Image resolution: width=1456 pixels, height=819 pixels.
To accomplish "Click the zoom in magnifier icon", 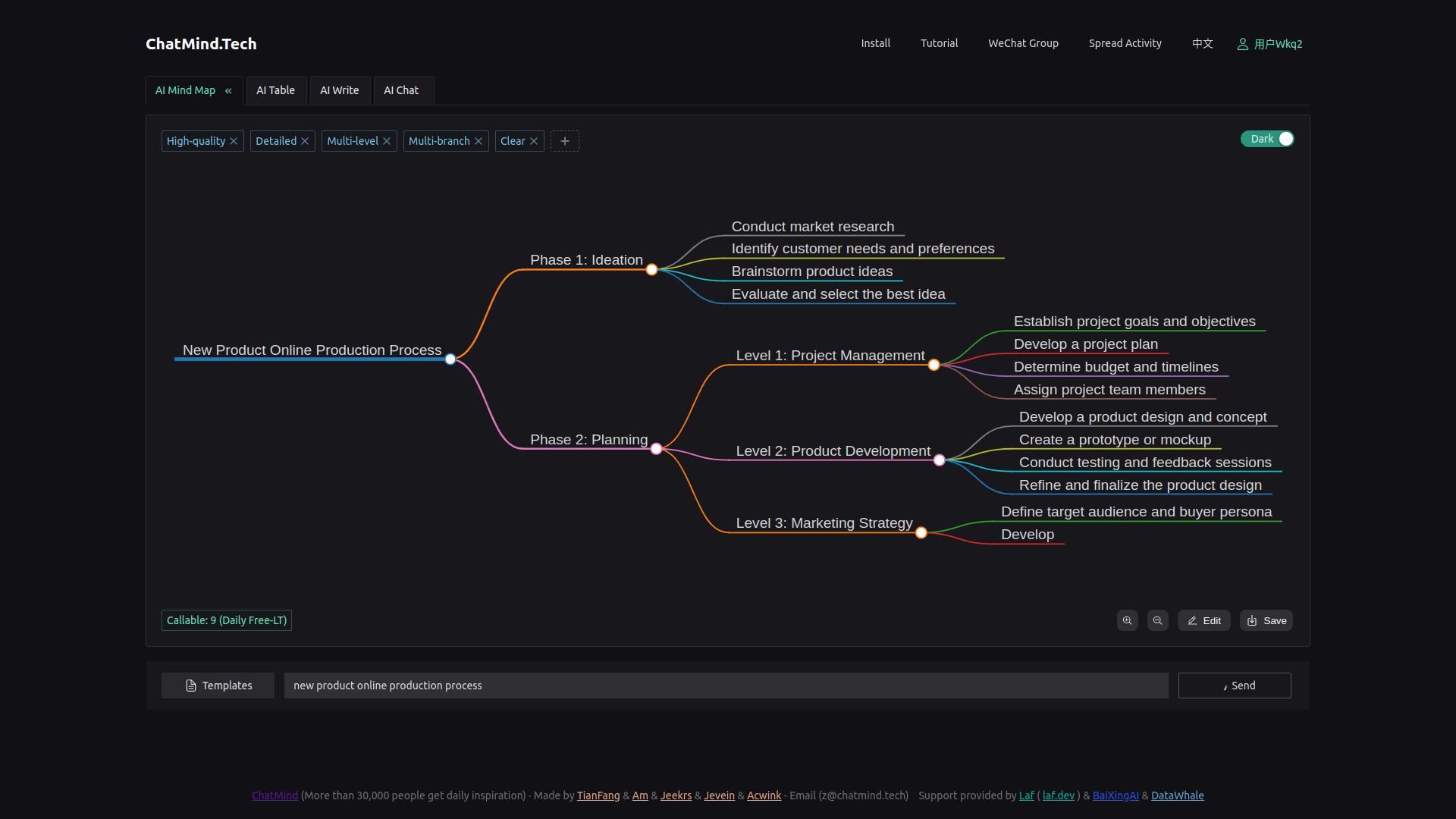I will (x=1128, y=620).
